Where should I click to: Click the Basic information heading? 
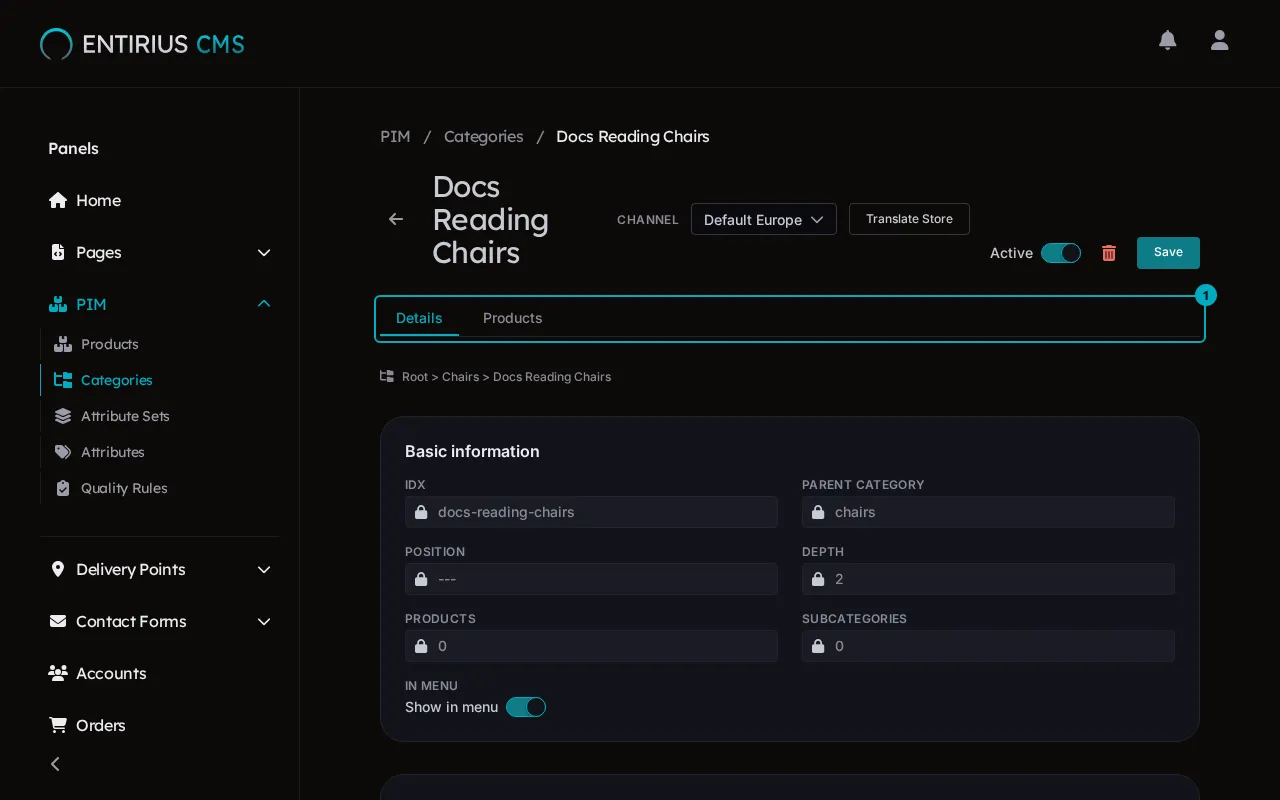click(472, 451)
